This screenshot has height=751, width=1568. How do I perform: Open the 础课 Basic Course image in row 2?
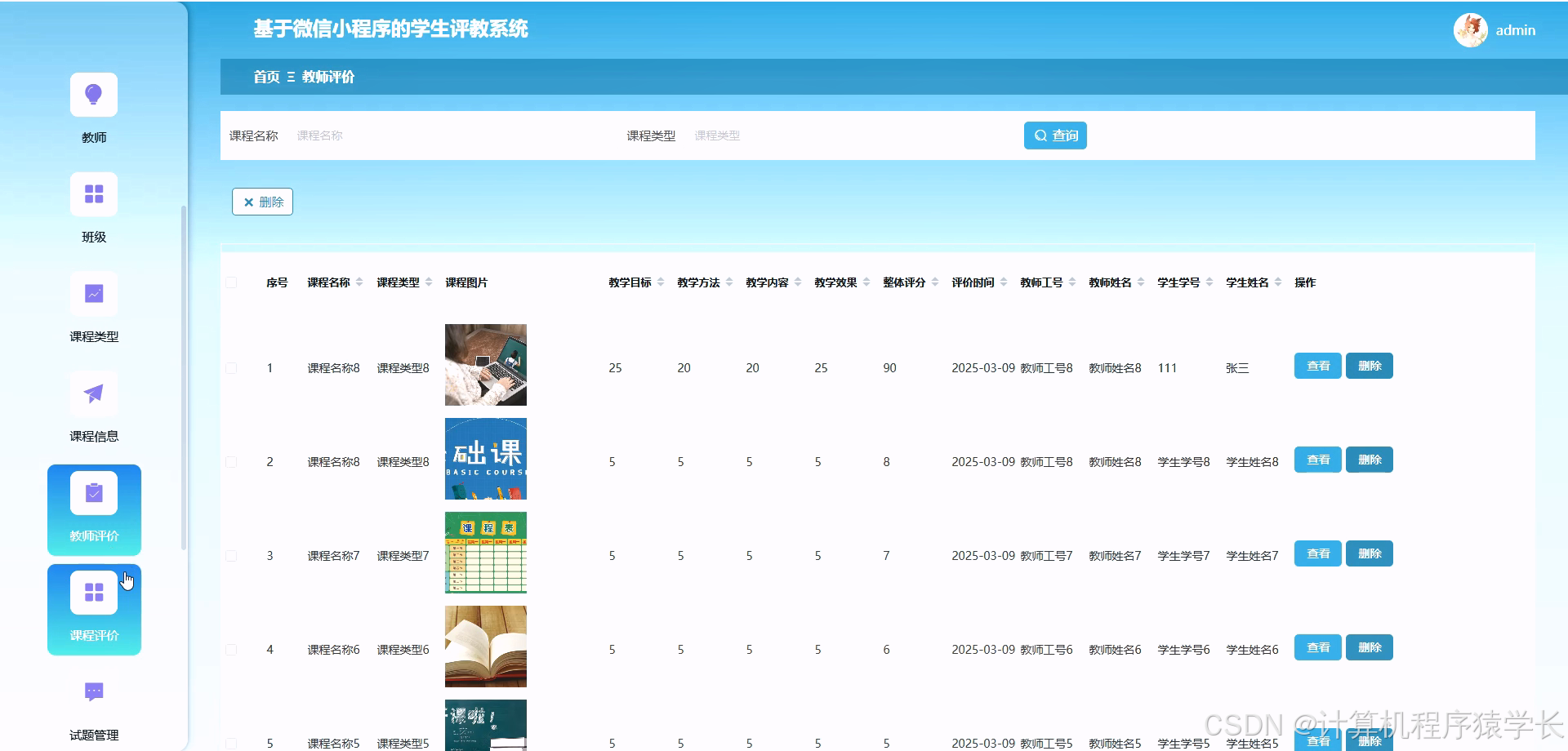[x=486, y=459]
